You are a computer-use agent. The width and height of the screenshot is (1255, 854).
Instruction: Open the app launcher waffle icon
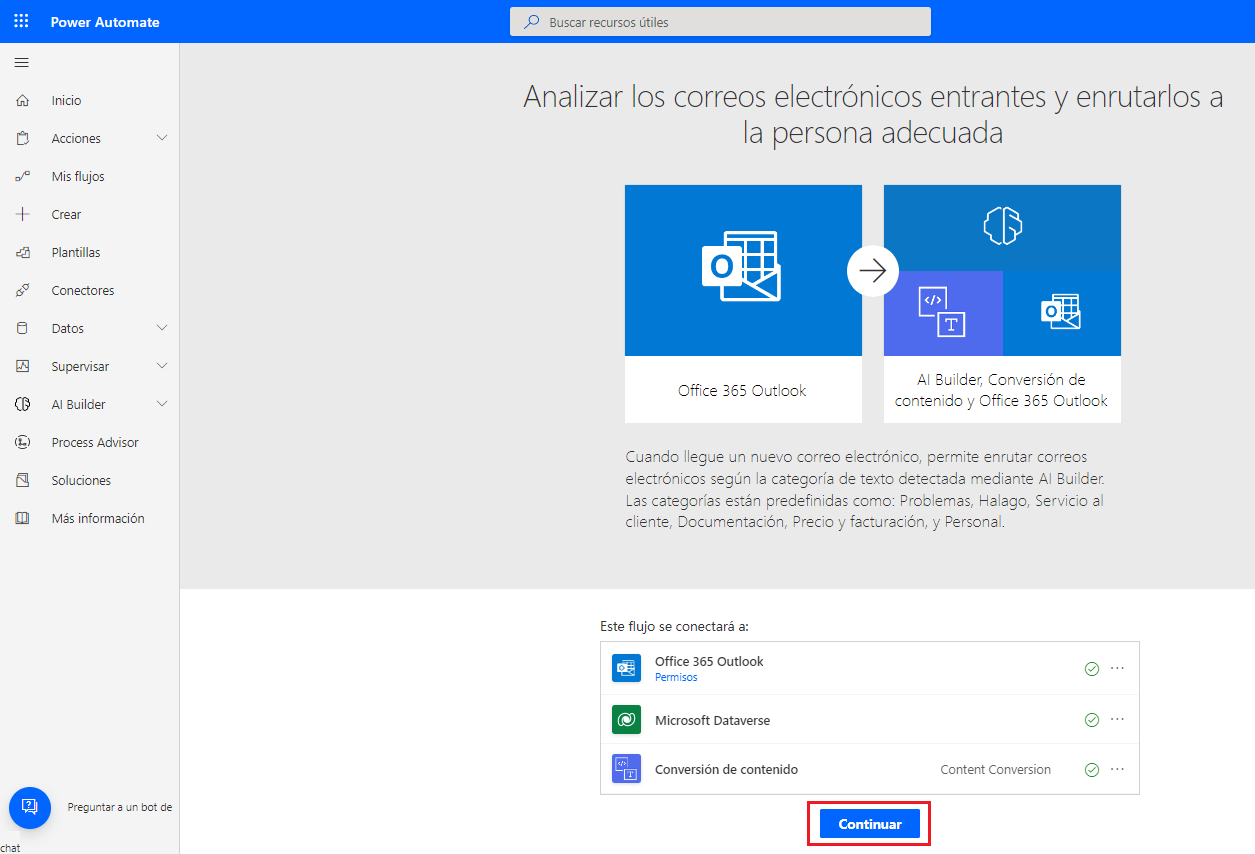pyautogui.click(x=21, y=21)
